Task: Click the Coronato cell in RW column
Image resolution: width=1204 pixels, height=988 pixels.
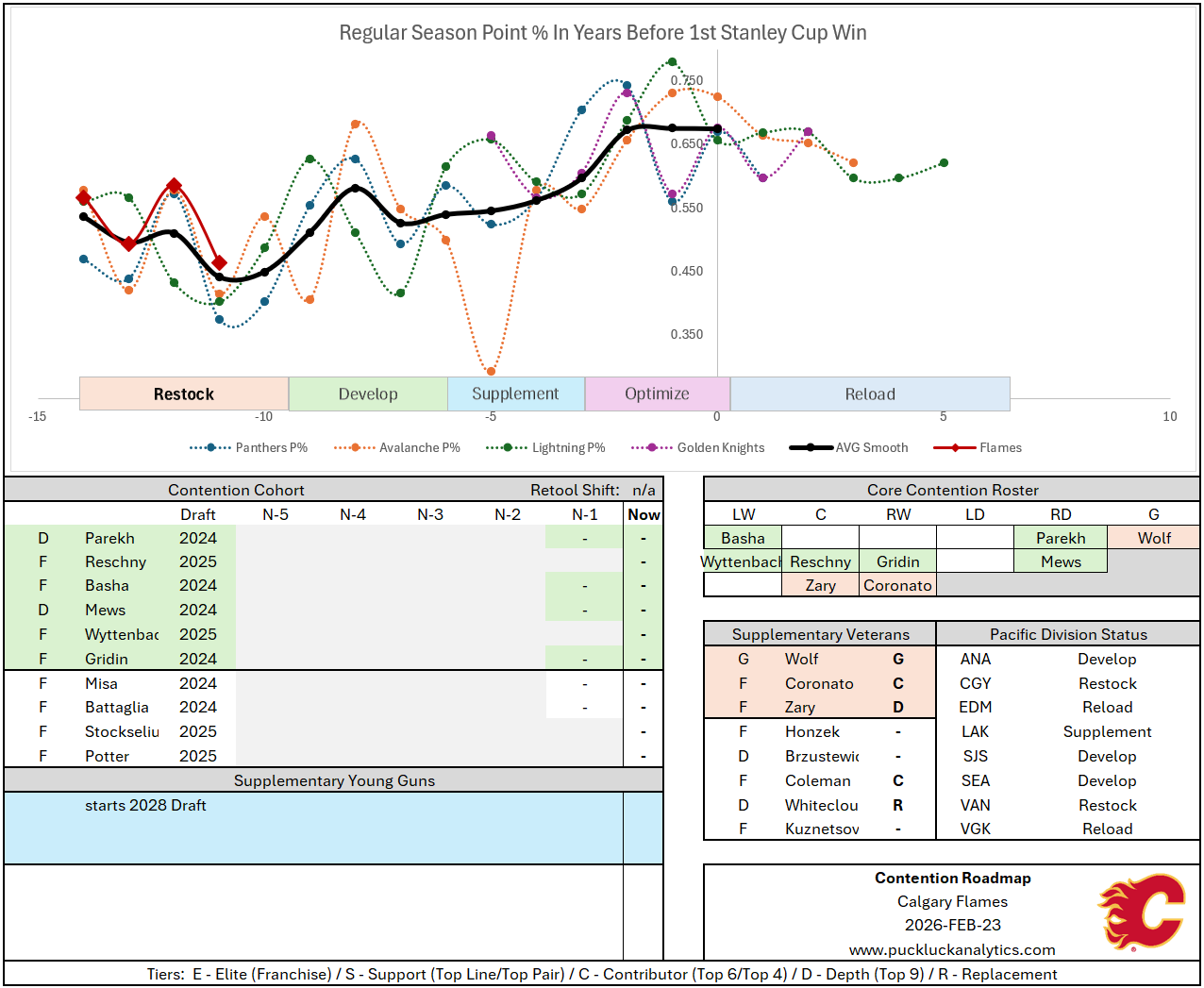Action: coord(897,585)
